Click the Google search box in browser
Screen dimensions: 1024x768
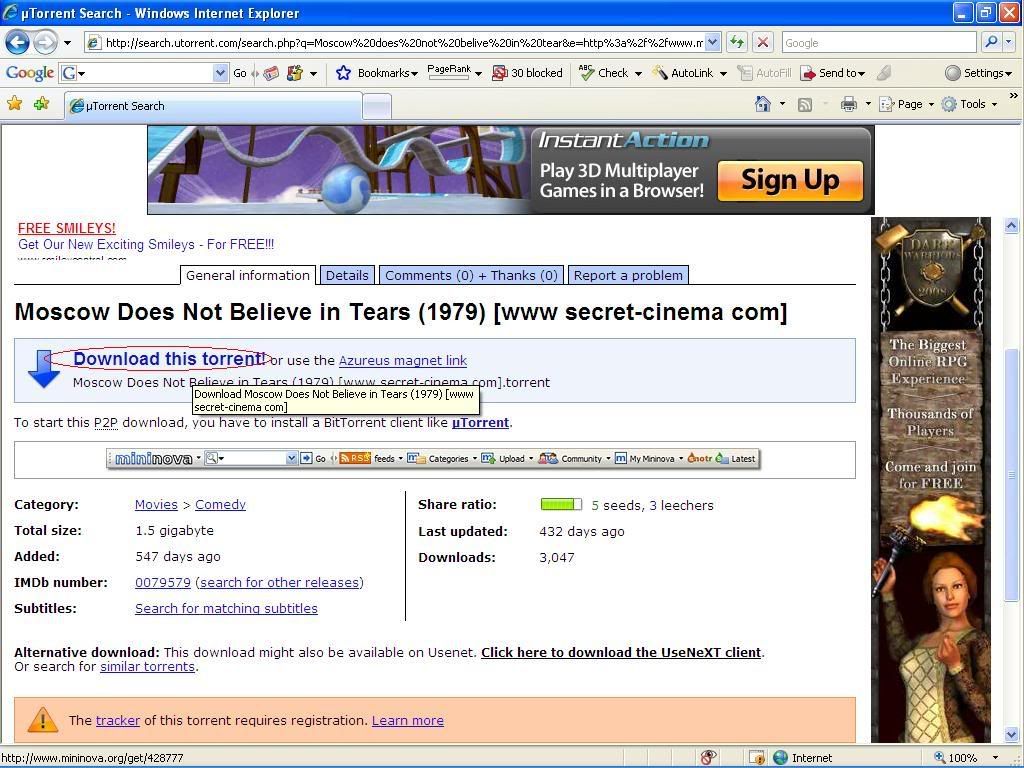point(877,42)
